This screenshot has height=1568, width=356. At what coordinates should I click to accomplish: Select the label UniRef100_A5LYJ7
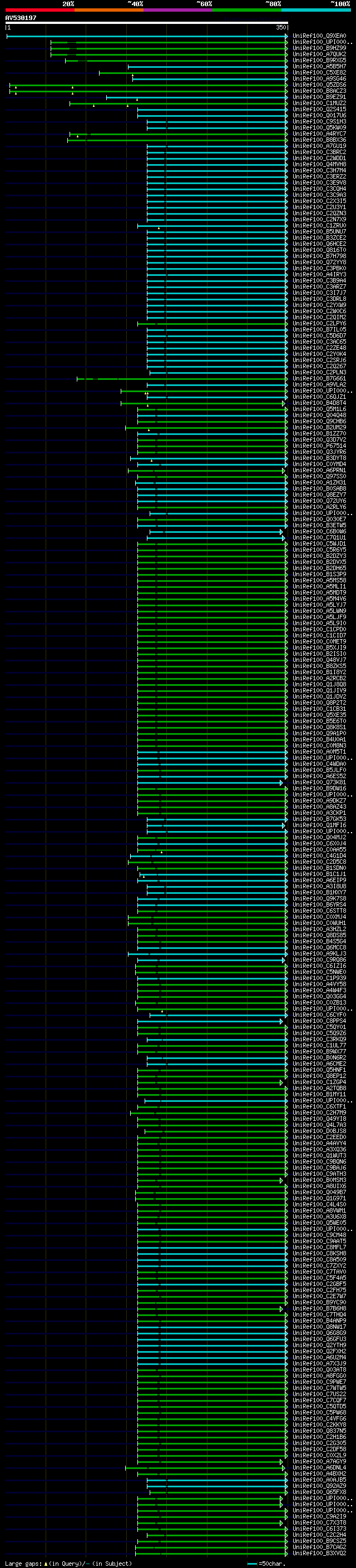click(319, 605)
